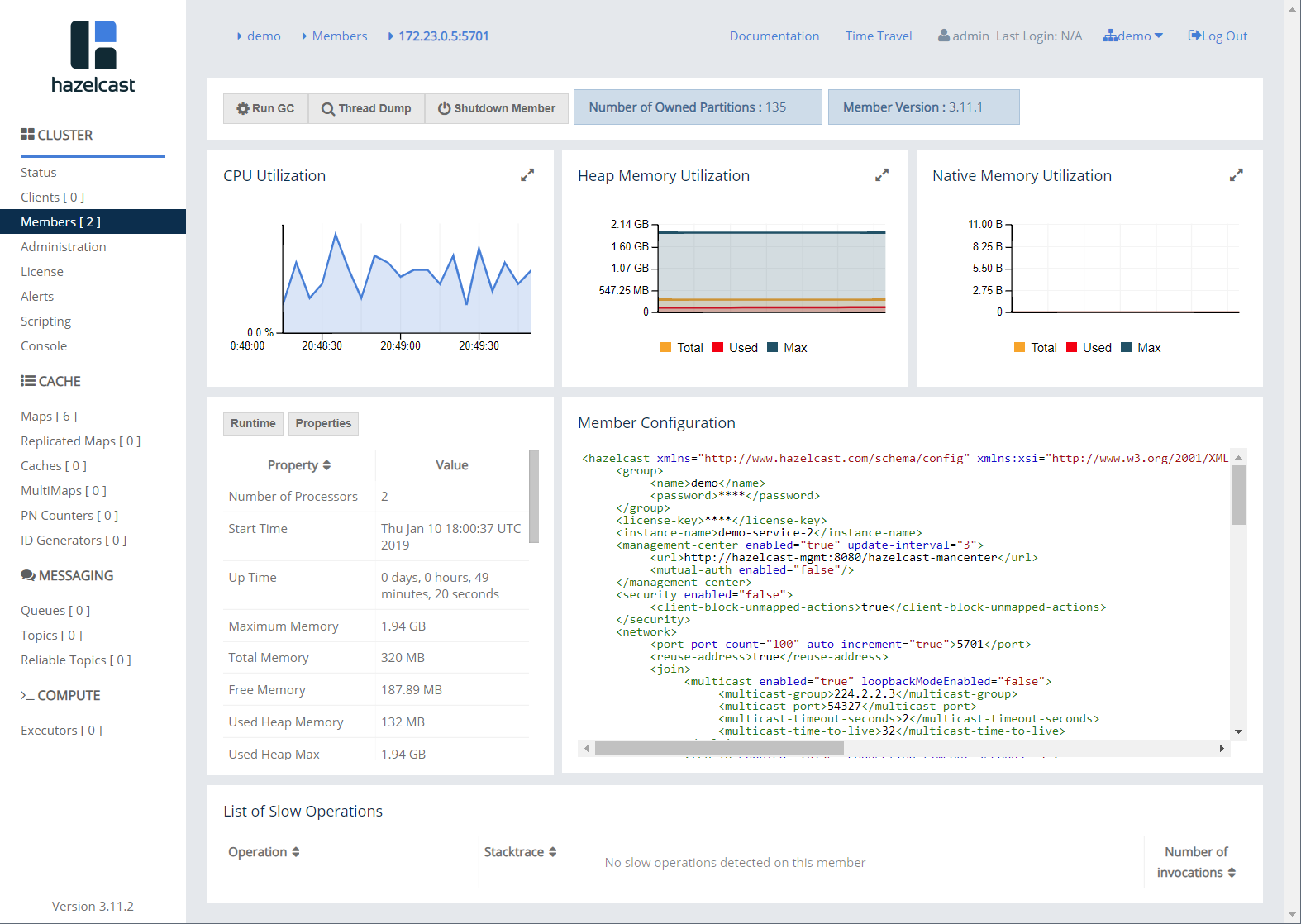Click the CACHE list icon

pos(27,381)
